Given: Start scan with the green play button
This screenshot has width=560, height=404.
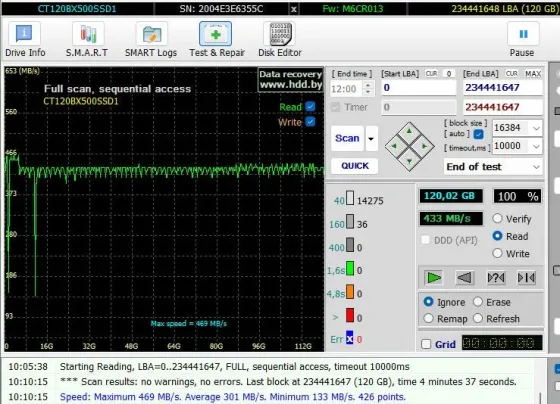Looking at the screenshot, I should coord(434,278).
